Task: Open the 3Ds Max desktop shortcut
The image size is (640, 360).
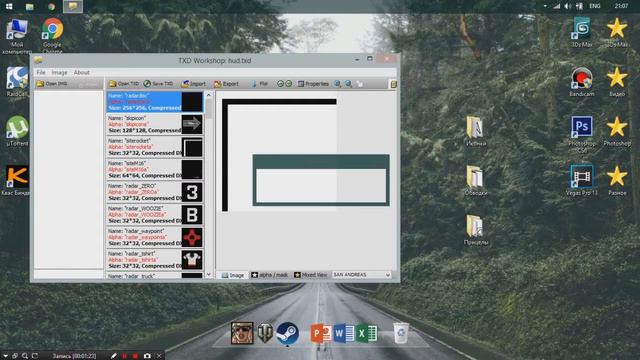Action: [x=582, y=32]
